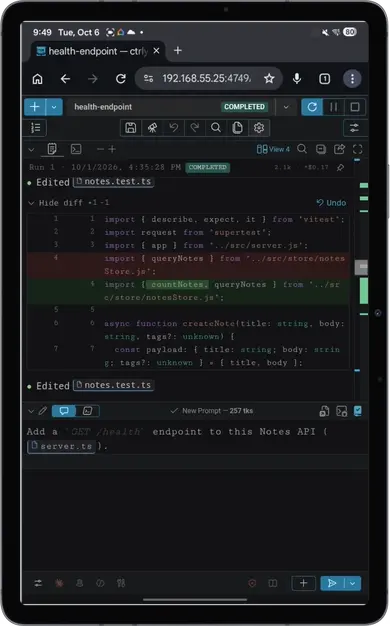Open the bottom-left sliders settings icon
This screenshot has width=390, height=626.
(x=38, y=583)
